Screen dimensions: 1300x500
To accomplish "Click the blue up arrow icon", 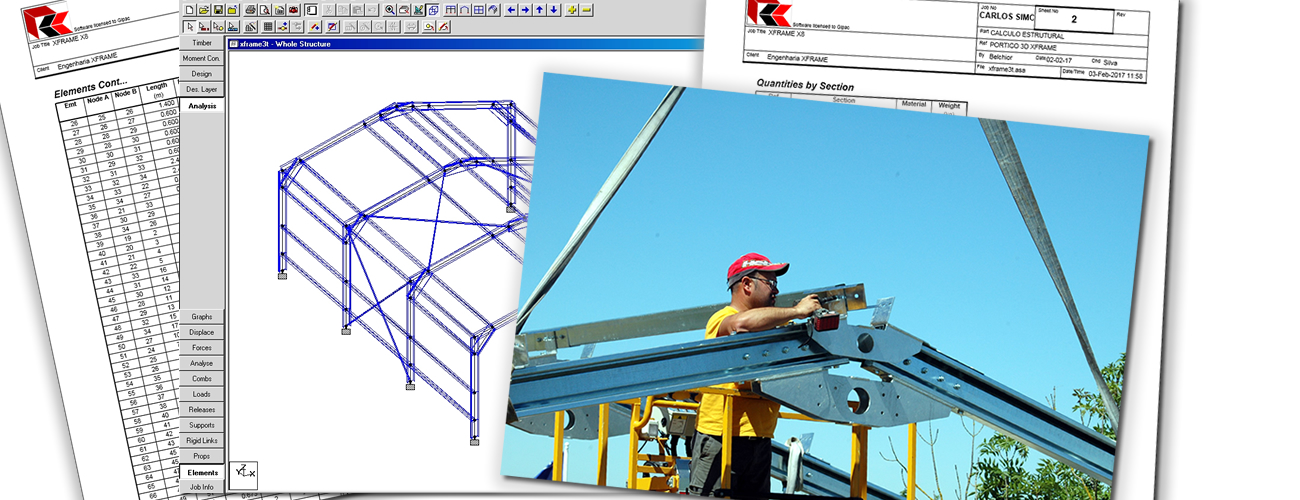I will [539, 10].
